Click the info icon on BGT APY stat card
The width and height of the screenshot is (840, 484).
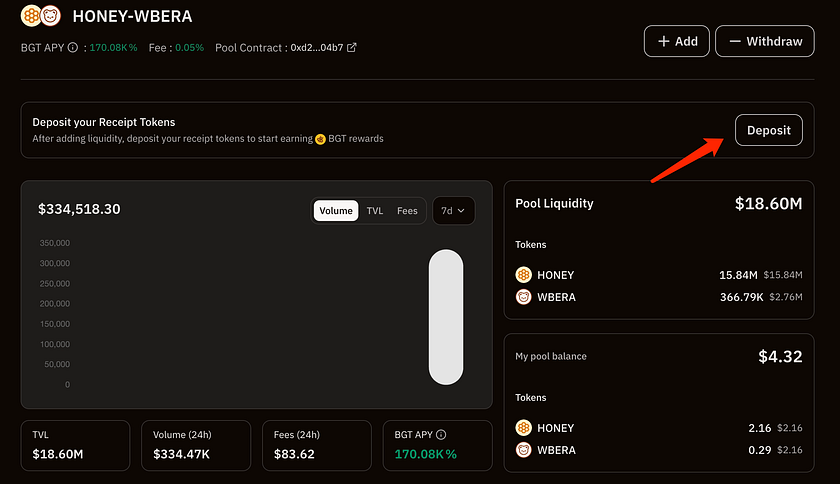[x=441, y=435]
